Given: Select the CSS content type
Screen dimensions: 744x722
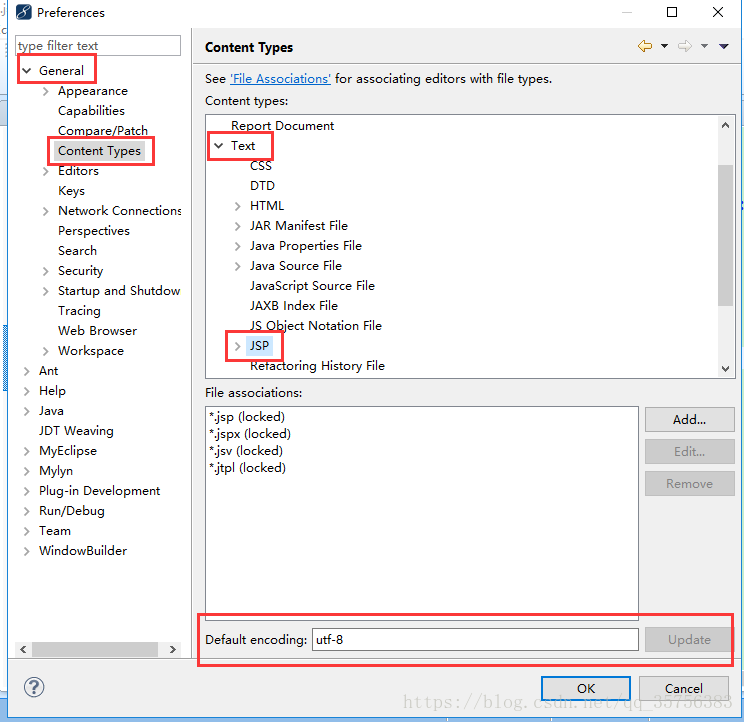Looking at the screenshot, I should point(261,166).
